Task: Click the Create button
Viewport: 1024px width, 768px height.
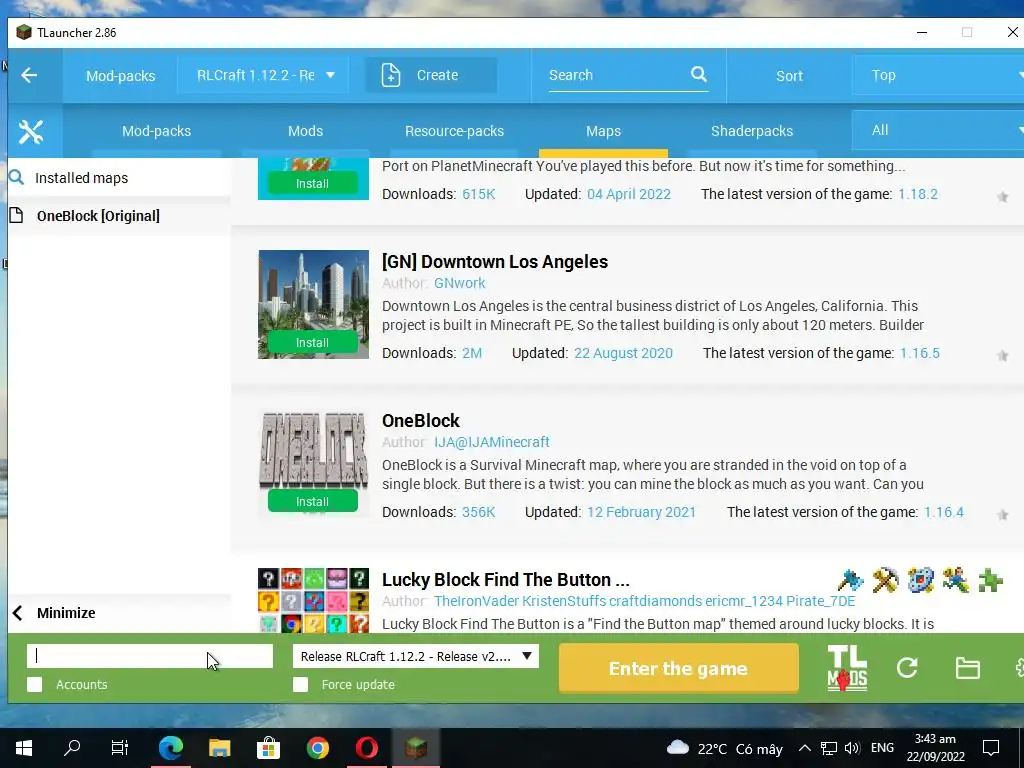Action: pyautogui.click(x=431, y=75)
